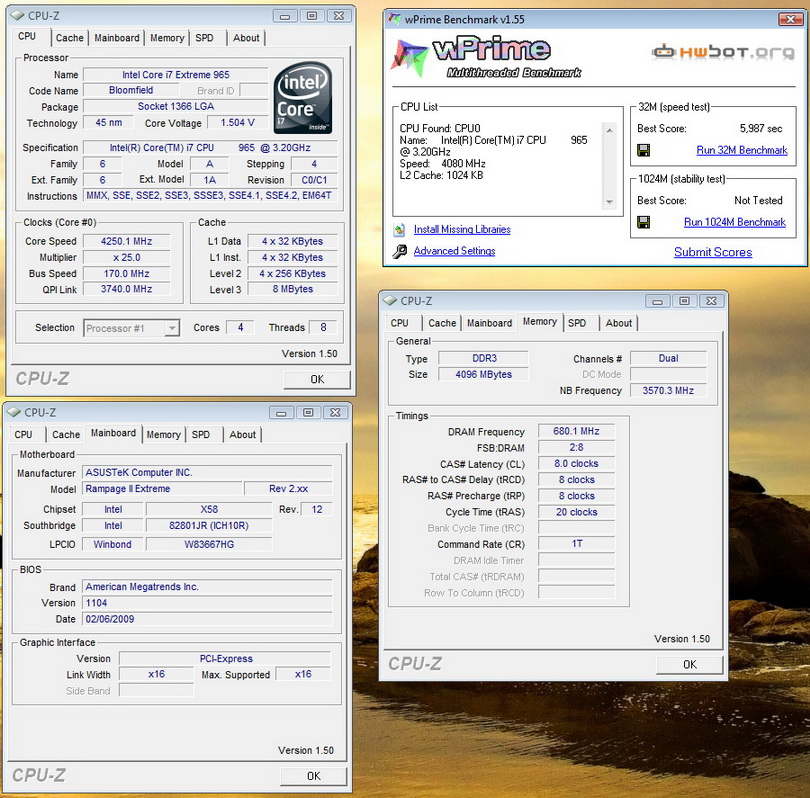Minimize the CPU-Z Mainboard window
This screenshot has width=810, height=798.
(x=281, y=413)
